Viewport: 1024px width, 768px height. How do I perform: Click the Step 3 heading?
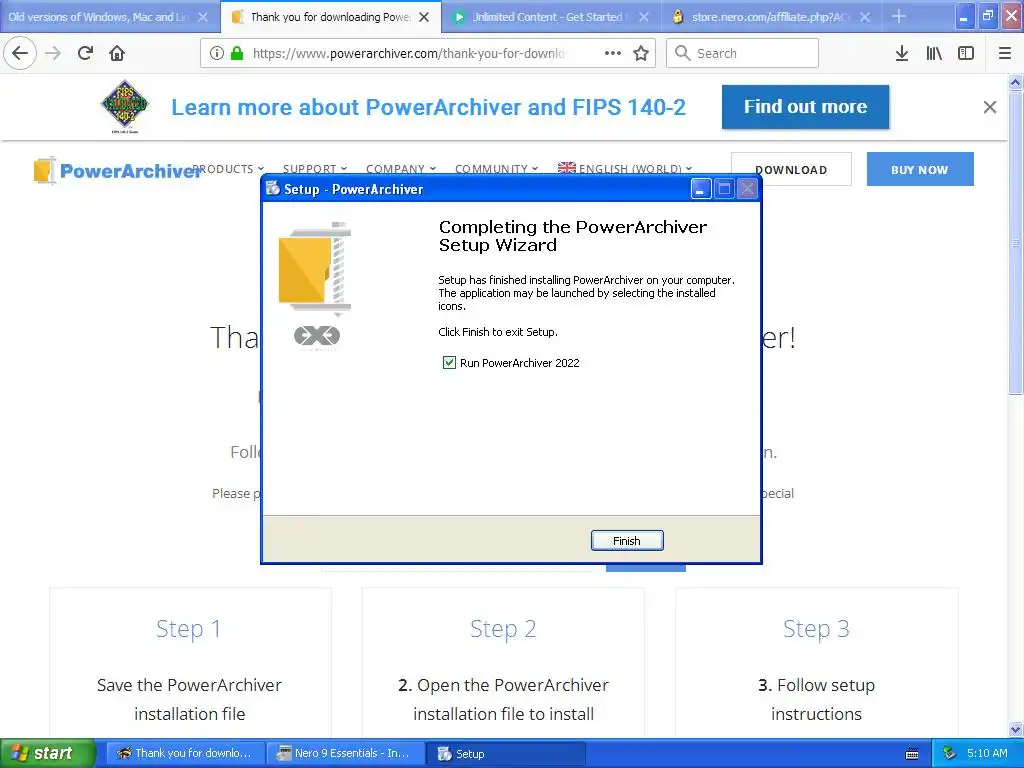click(x=816, y=628)
